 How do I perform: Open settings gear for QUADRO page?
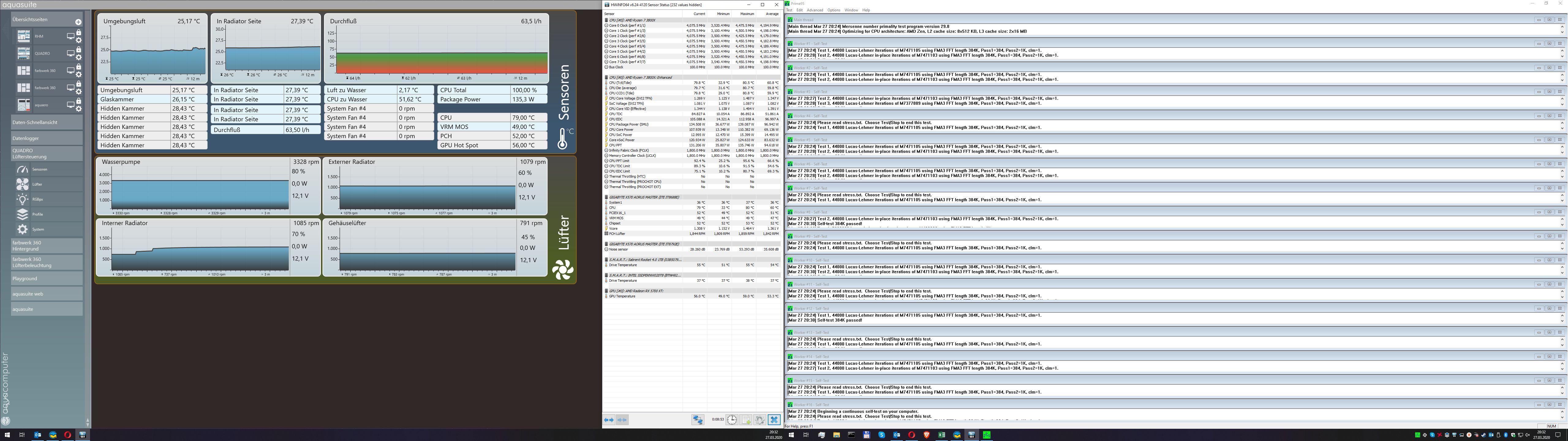click(x=78, y=57)
